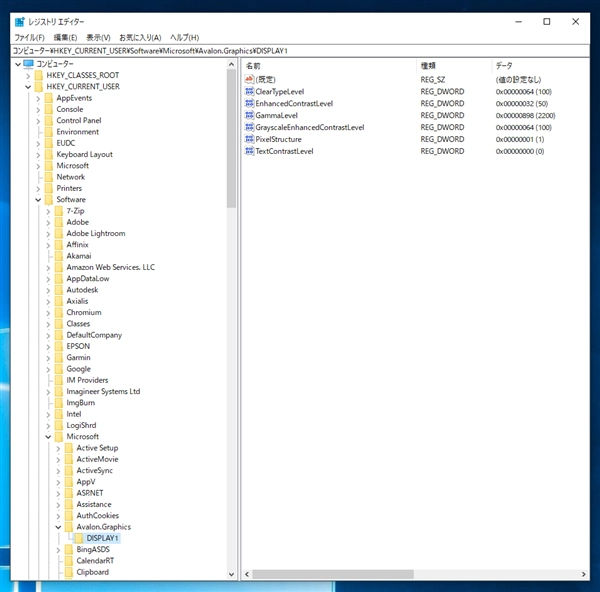Select the CalendarRT key
This screenshot has height=592, width=600.
95,561
